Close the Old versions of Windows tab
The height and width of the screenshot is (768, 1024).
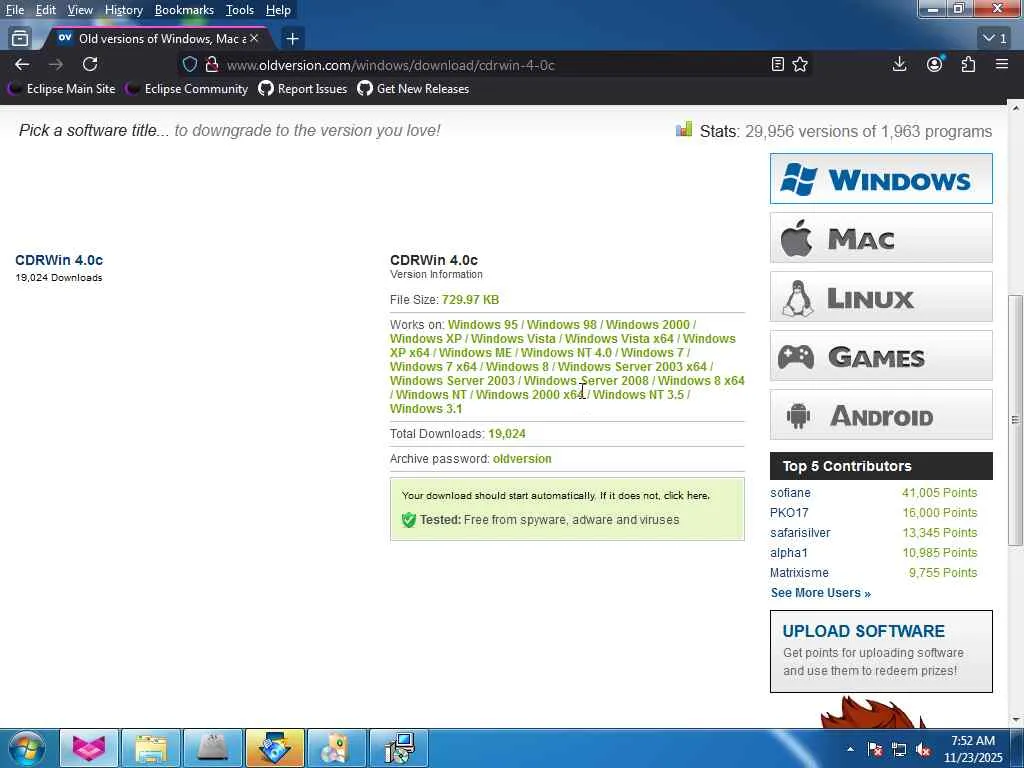click(x=254, y=39)
